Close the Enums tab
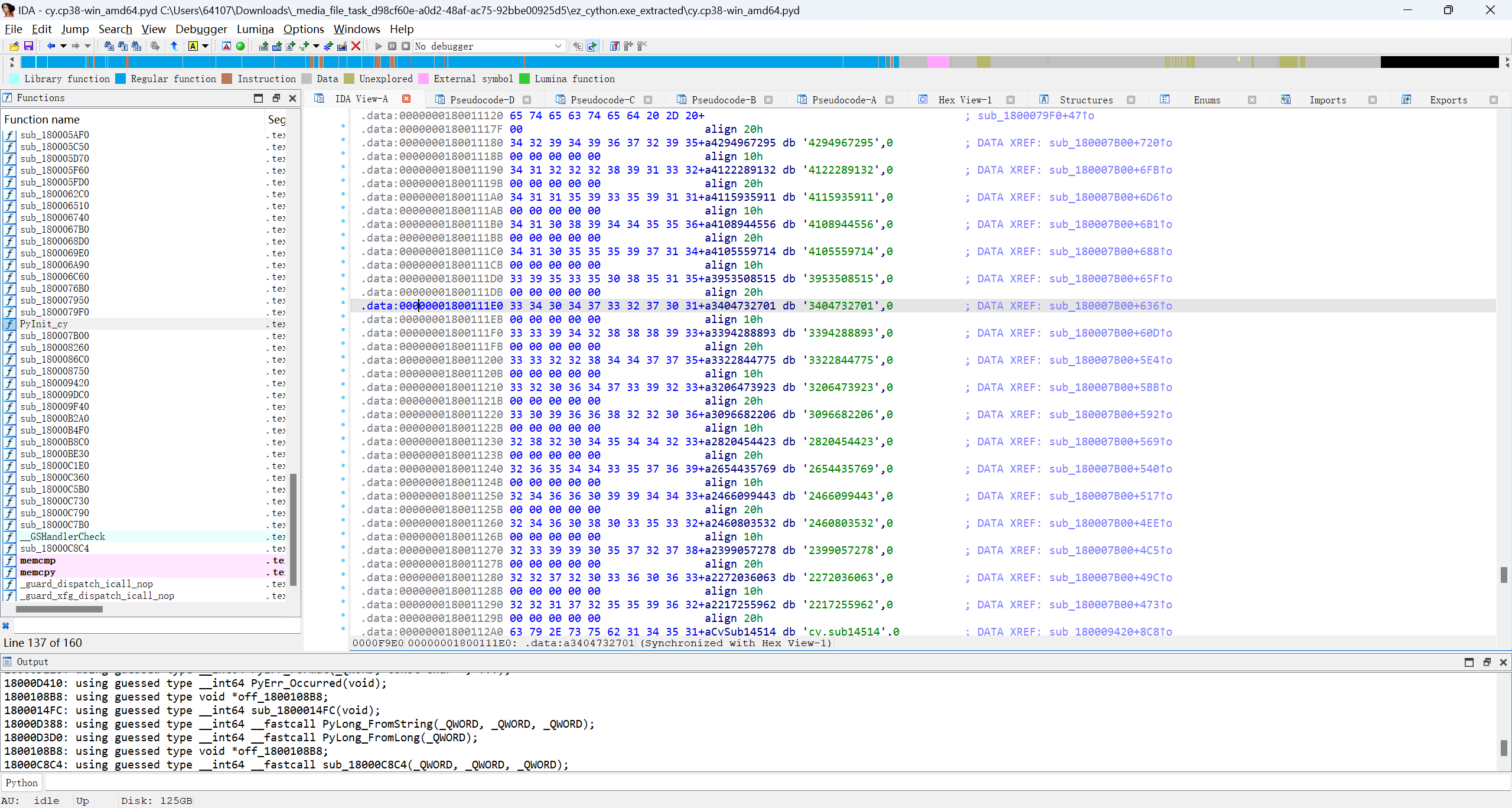Viewport: 1512px width, 808px height. (1252, 100)
